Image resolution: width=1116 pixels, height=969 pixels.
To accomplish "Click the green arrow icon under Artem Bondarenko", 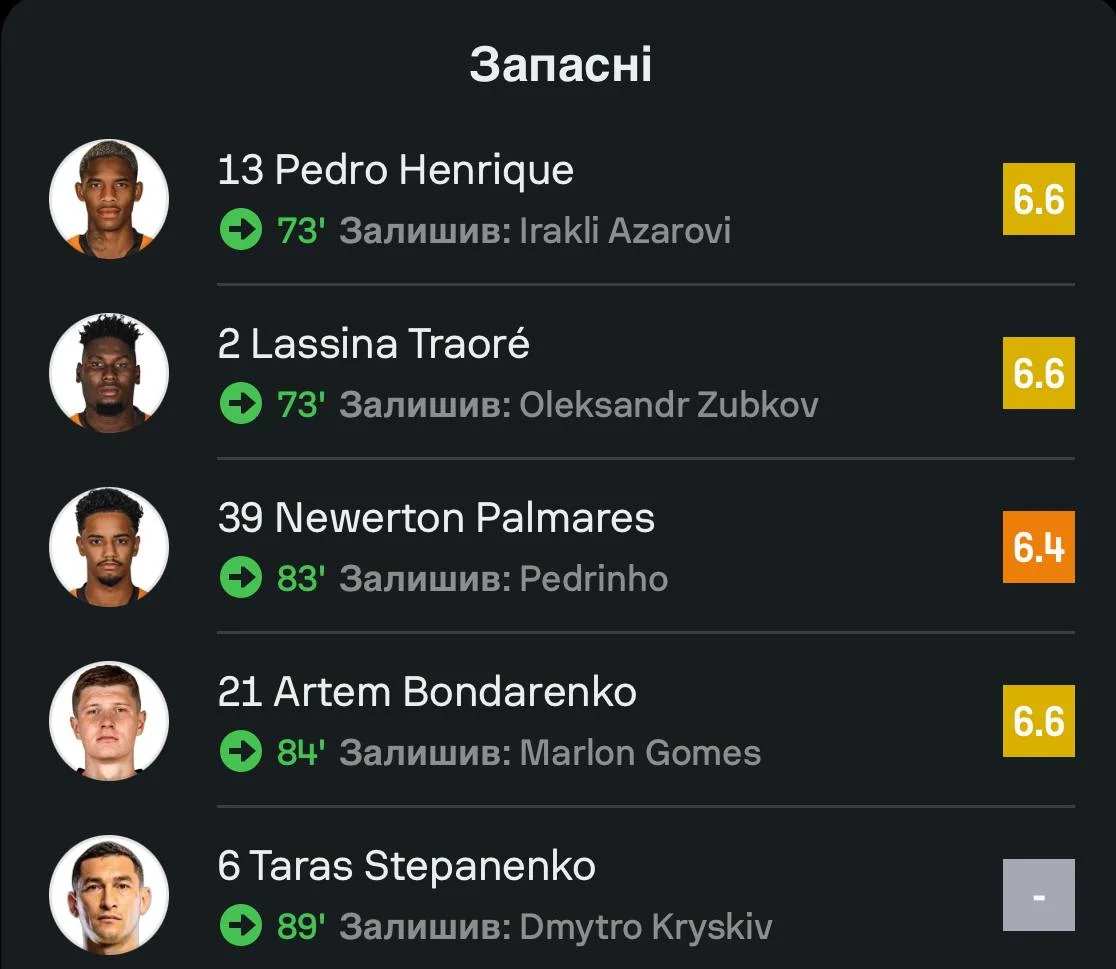I will (x=240, y=753).
